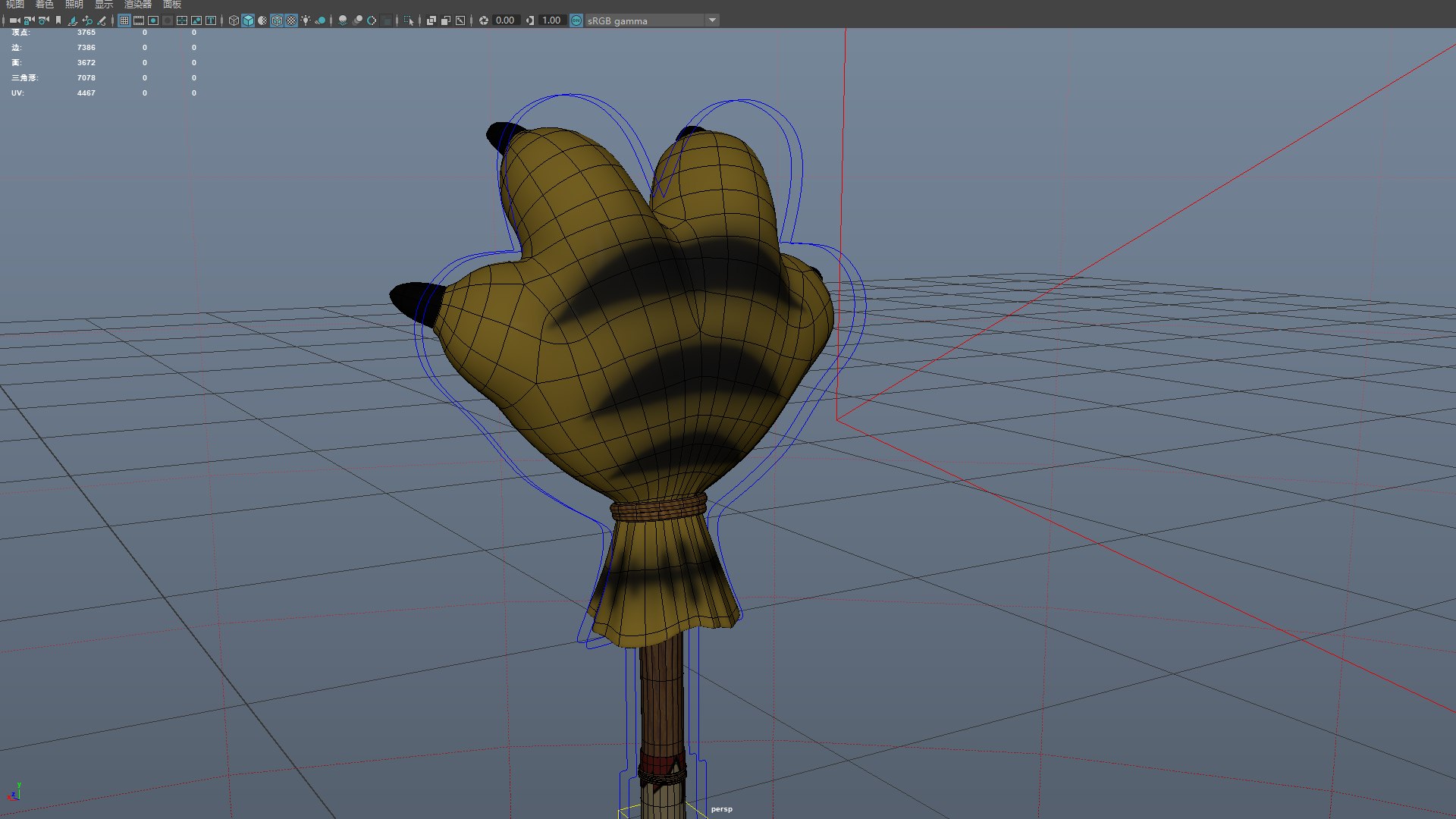Click the persp camera label
The height and width of the screenshot is (819, 1456).
click(x=721, y=809)
